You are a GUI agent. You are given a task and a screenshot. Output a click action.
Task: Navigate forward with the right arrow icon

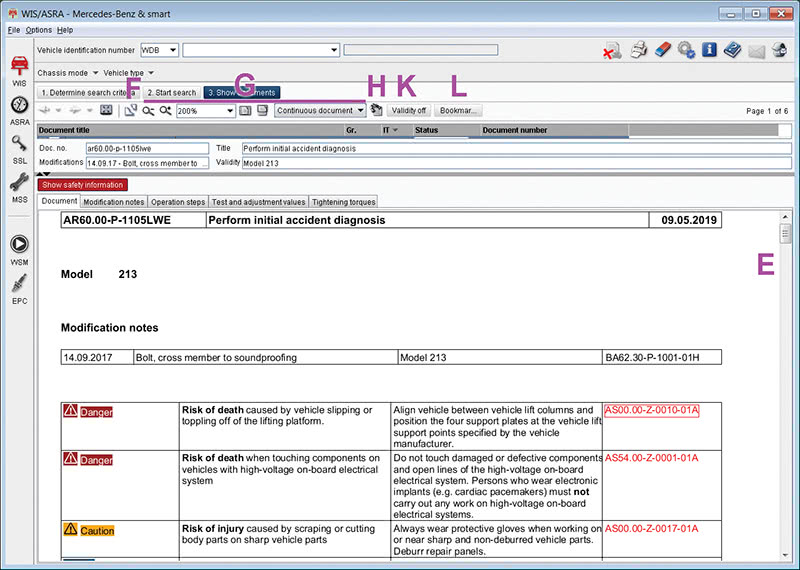[75, 110]
